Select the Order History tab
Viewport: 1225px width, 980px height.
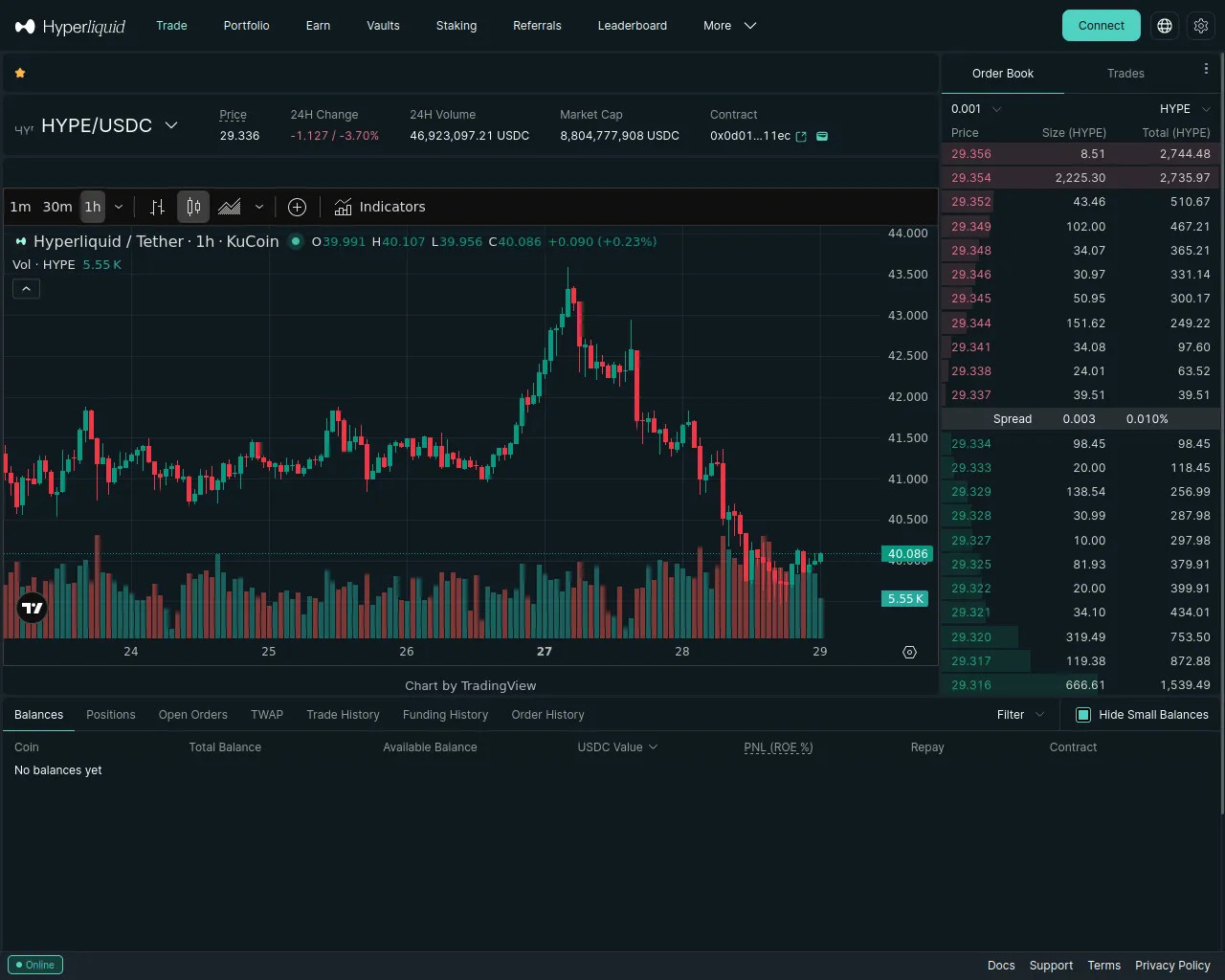tap(547, 715)
